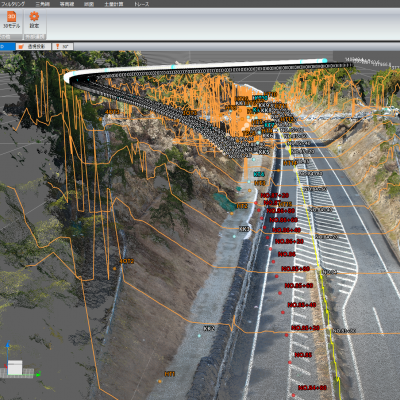Open the フィルタリング ribbon tab
400x400 pixels.
pyautogui.click(x=13, y=4)
